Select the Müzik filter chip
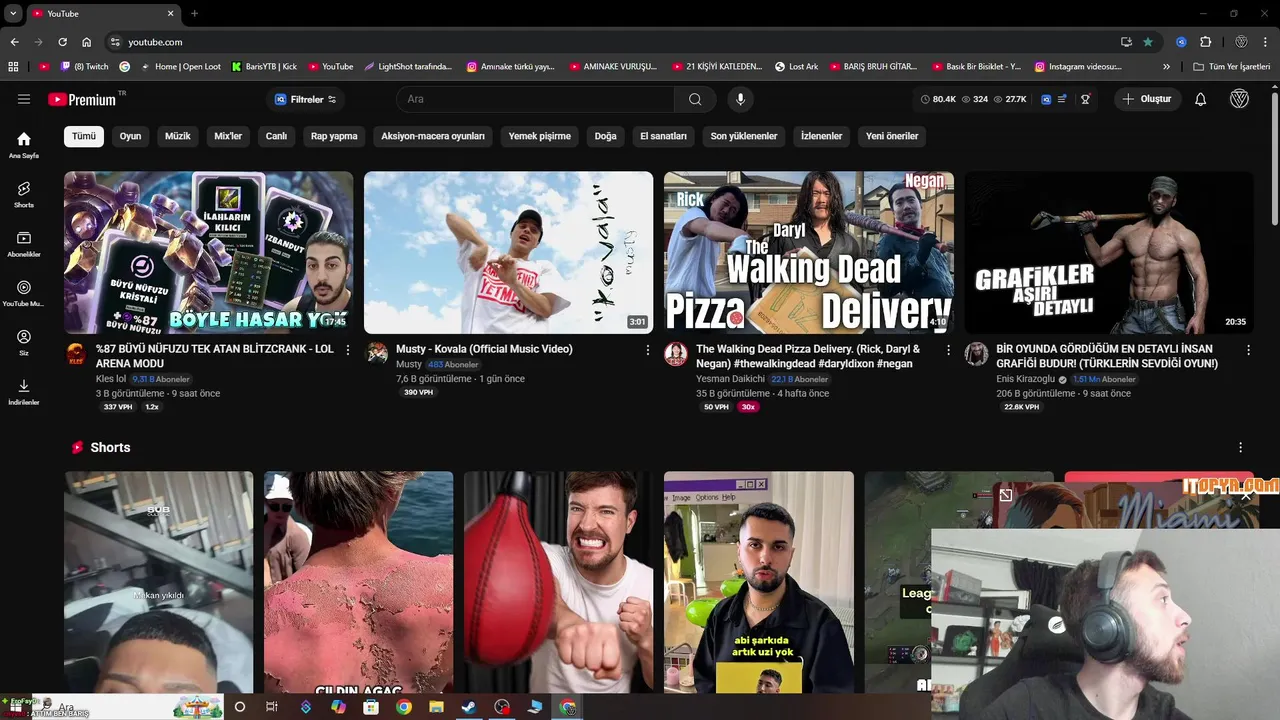The width and height of the screenshot is (1280, 720). pos(178,136)
